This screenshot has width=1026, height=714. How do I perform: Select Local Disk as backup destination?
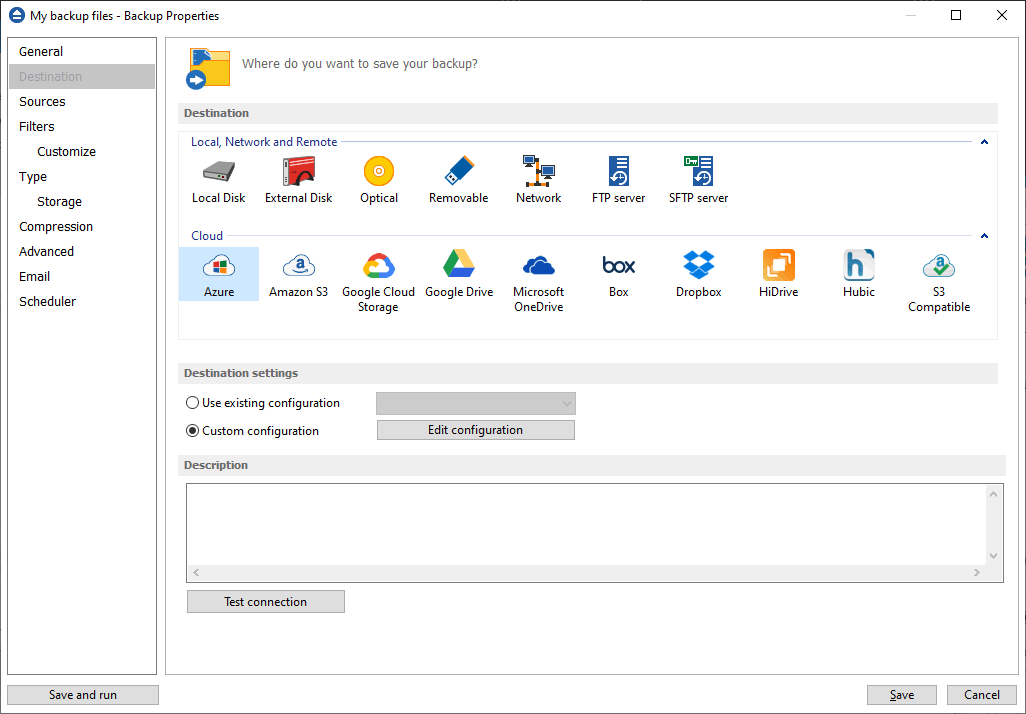219,180
